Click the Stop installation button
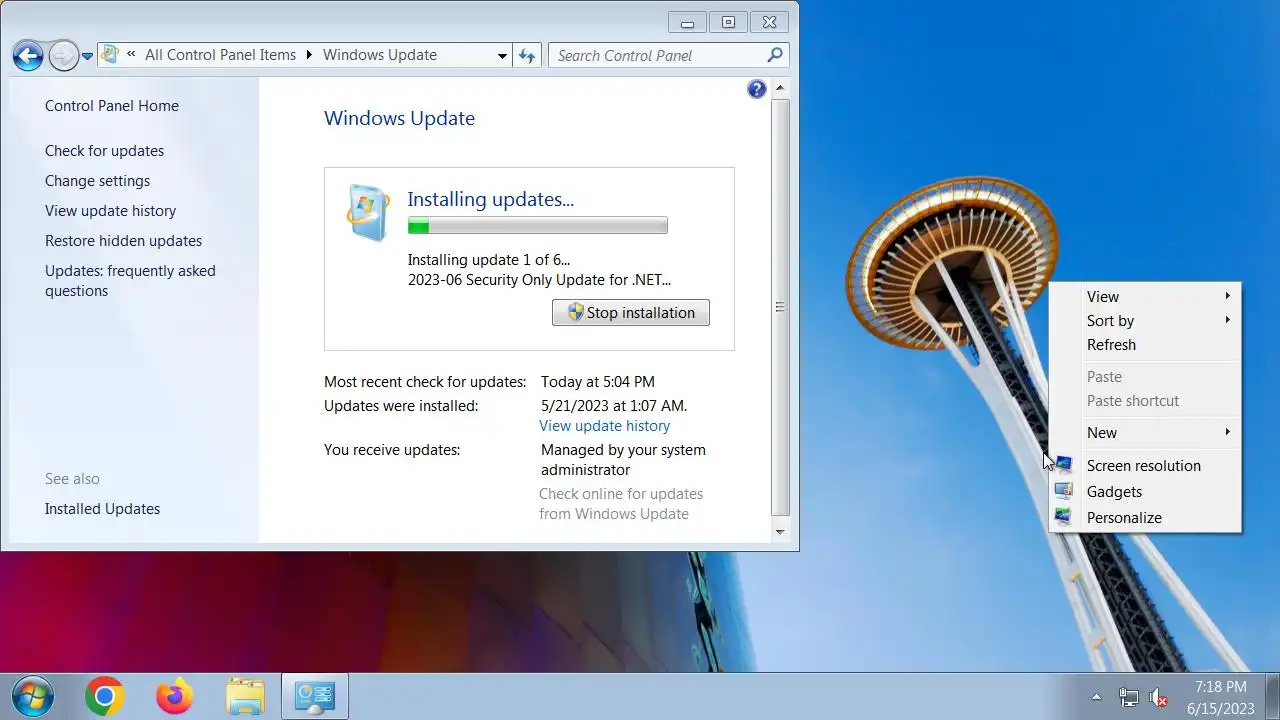Screen dimensions: 1280x720 click(x=631, y=312)
